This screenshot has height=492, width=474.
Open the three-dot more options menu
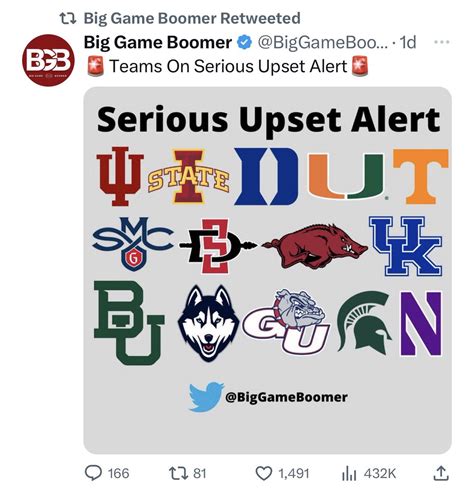(442, 42)
